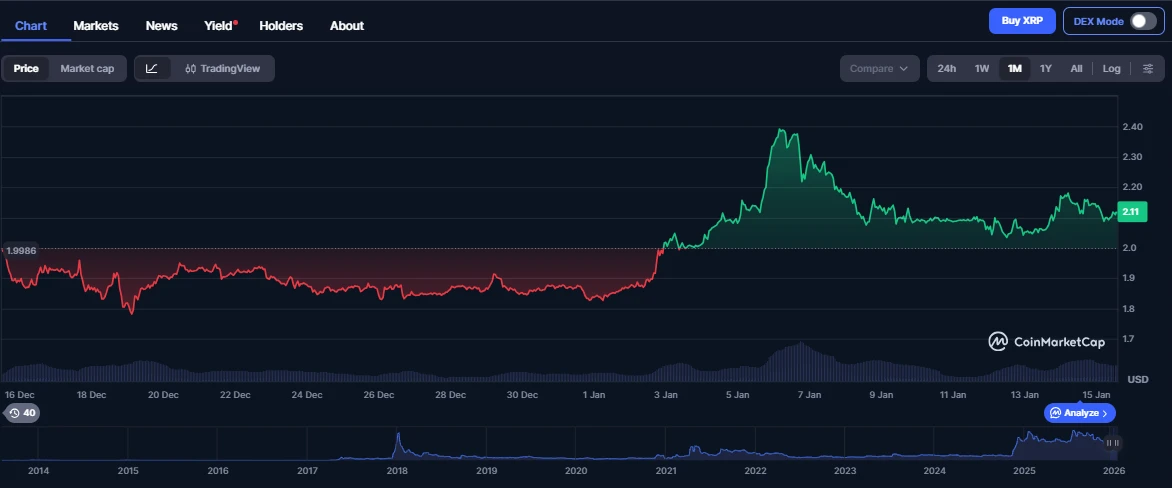The image size is (1172, 488).
Task: Choose 1Y time range
Action: [x=1046, y=69]
